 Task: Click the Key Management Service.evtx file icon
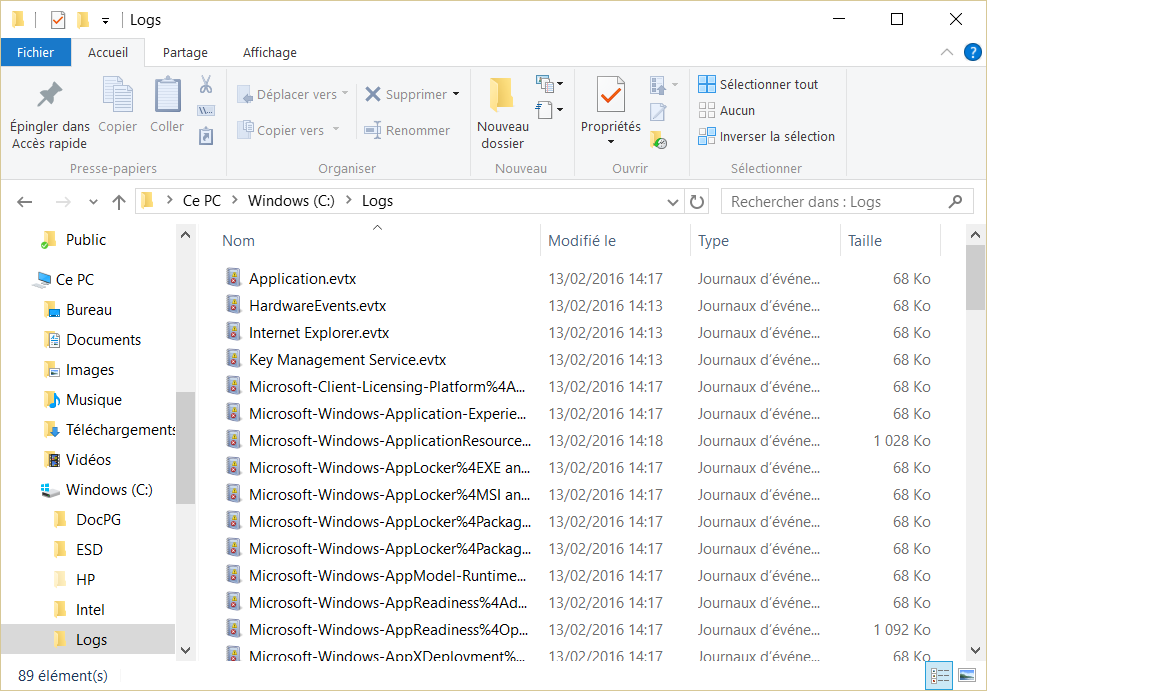(234, 359)
